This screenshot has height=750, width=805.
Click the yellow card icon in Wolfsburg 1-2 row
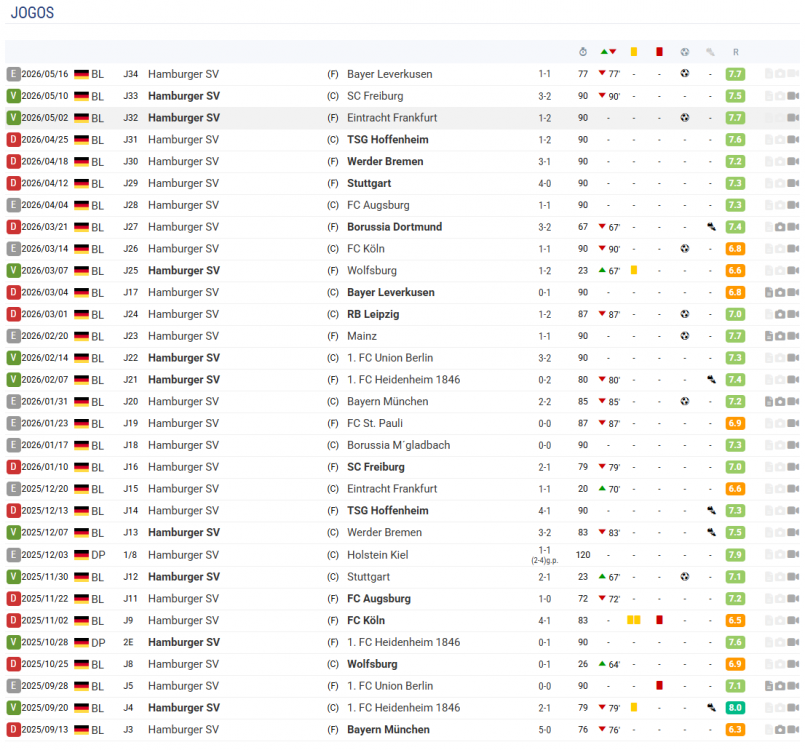[x=634, y=270]
